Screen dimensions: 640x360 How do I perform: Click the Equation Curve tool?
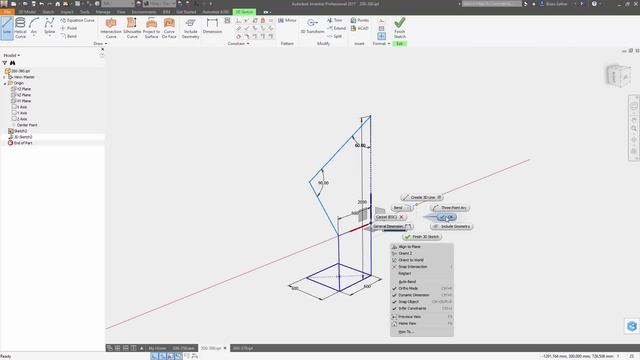(77, 20)
